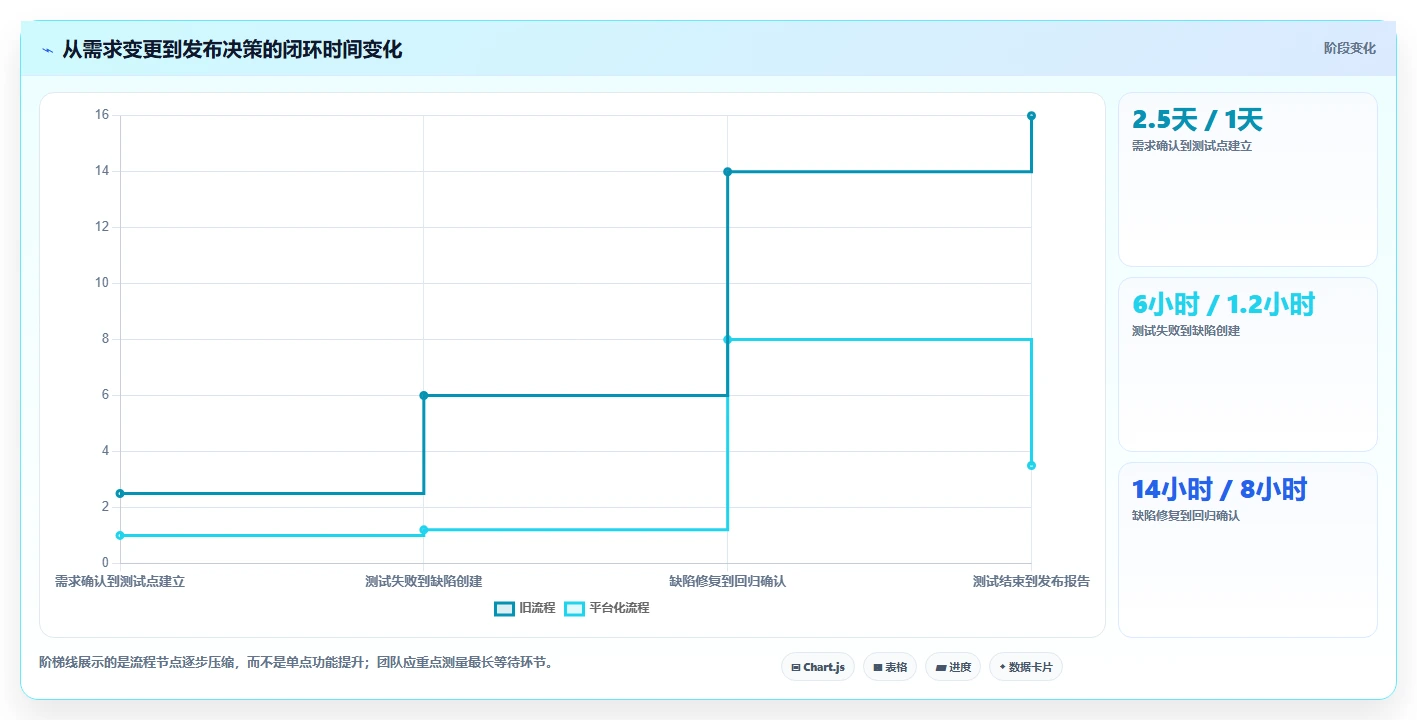Open the 6小时 / 1.2小时 metric card

tap(1248, 365)
